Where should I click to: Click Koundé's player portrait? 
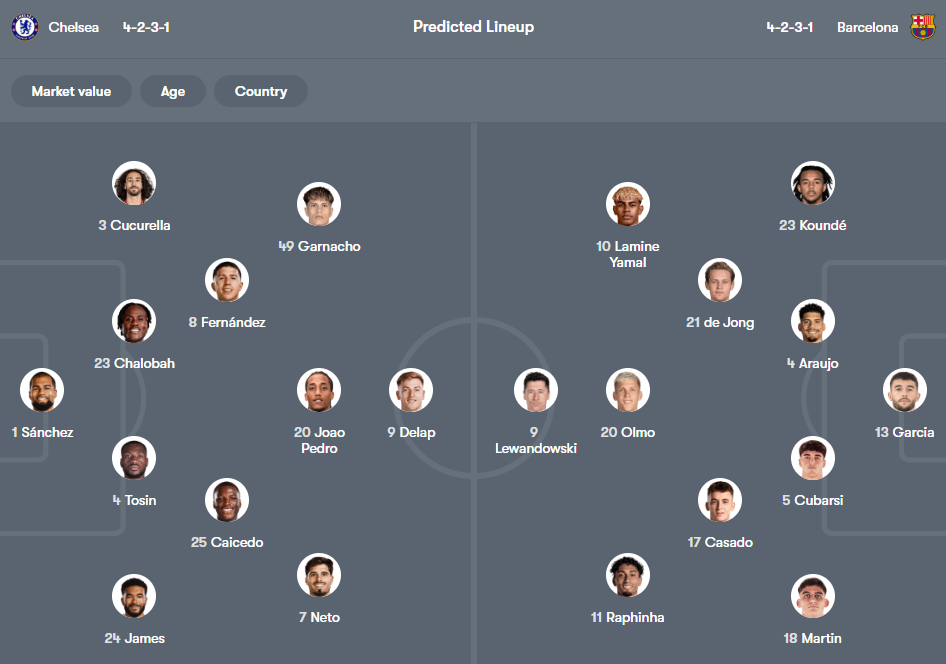point(813,183)
